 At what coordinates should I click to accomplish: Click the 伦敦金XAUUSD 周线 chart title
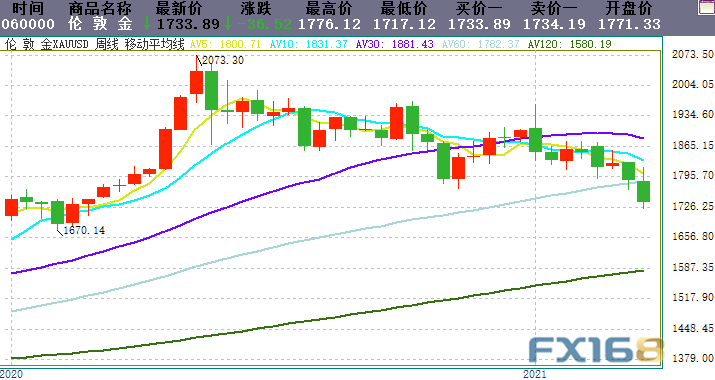coord(62,44)
